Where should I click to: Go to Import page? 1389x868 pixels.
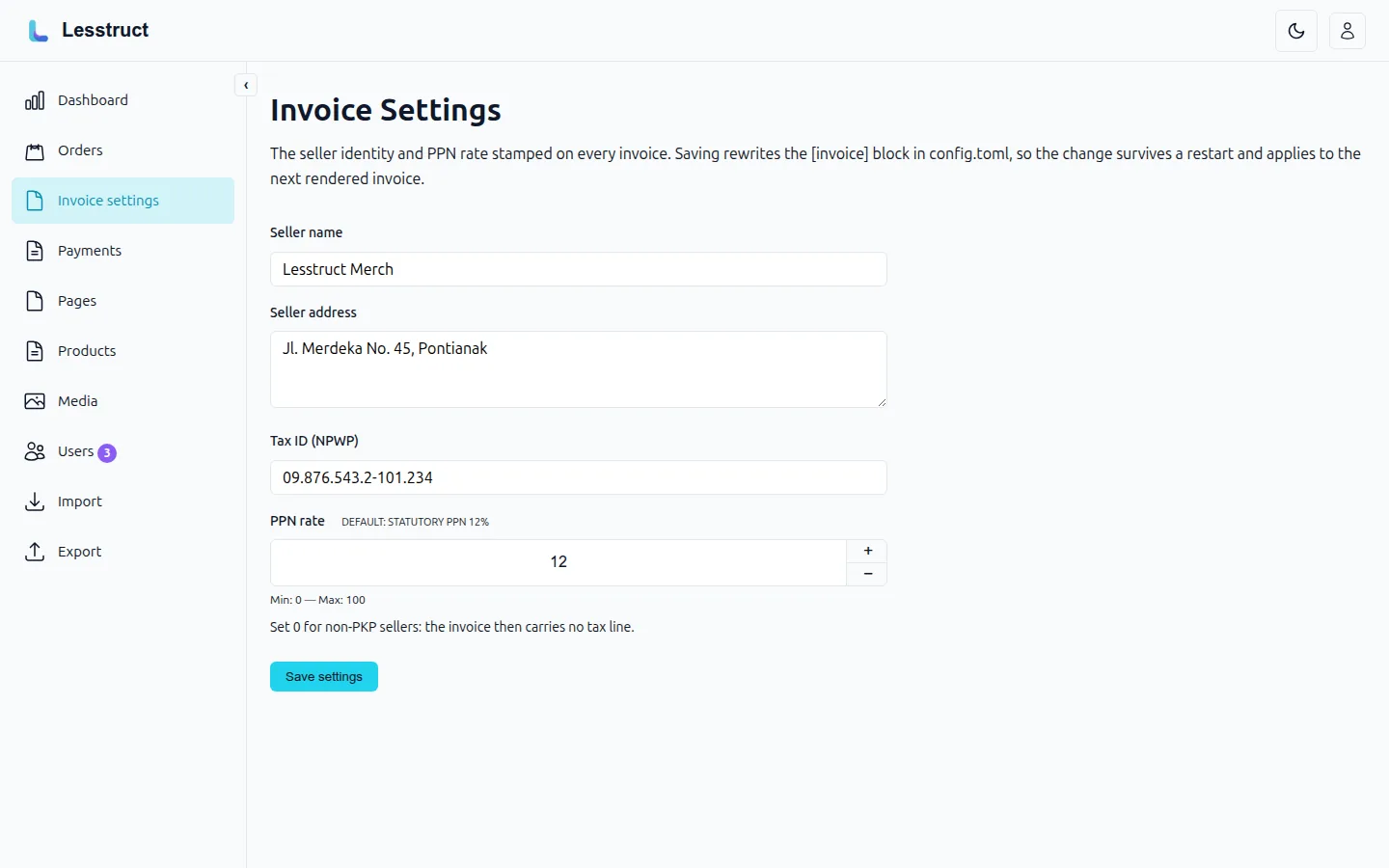point(123,502)
